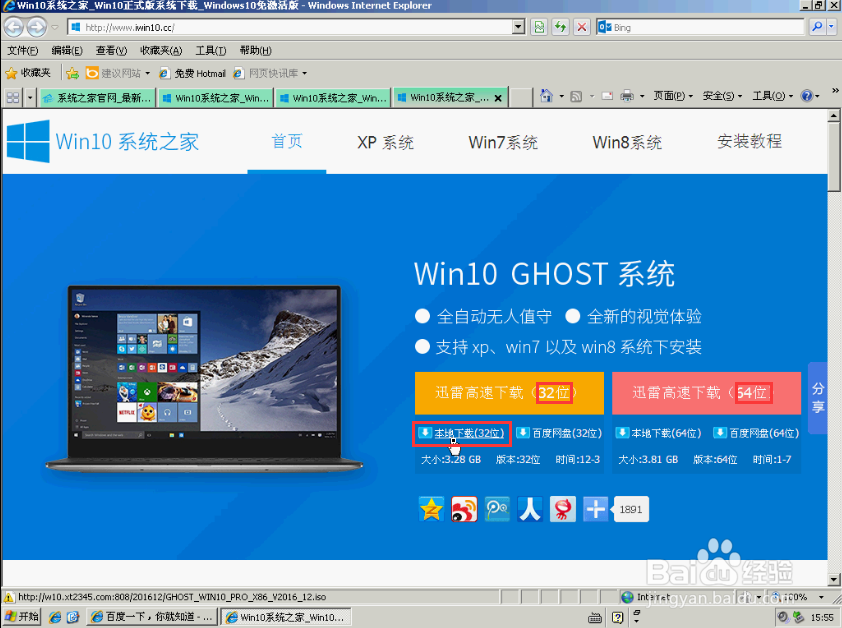Click 百度网盘(64位) link
This screenshot has height=628, width=842.
764,433
